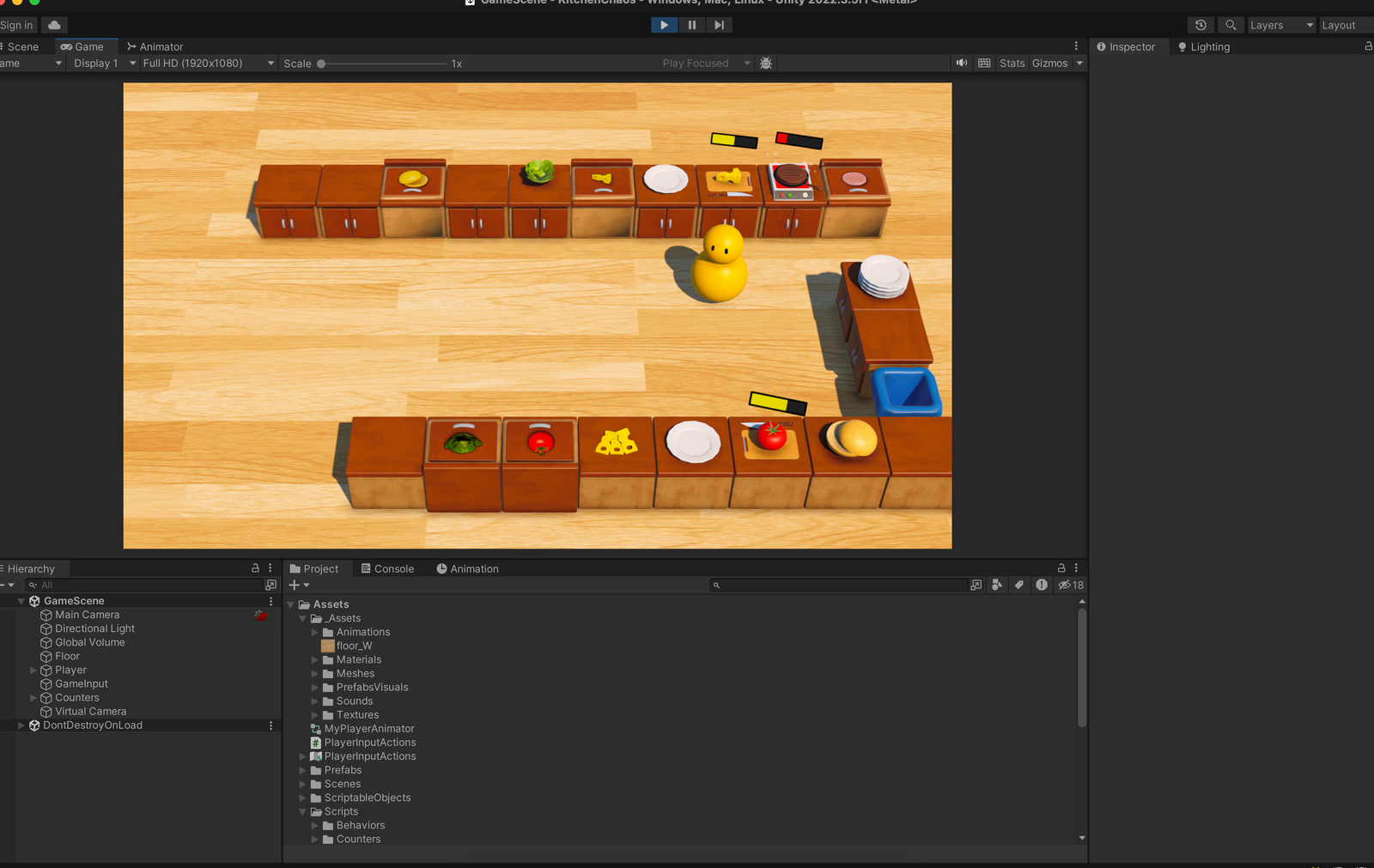
Task: Click Hierarchy search-by-type icon
Action: [271, 585]
